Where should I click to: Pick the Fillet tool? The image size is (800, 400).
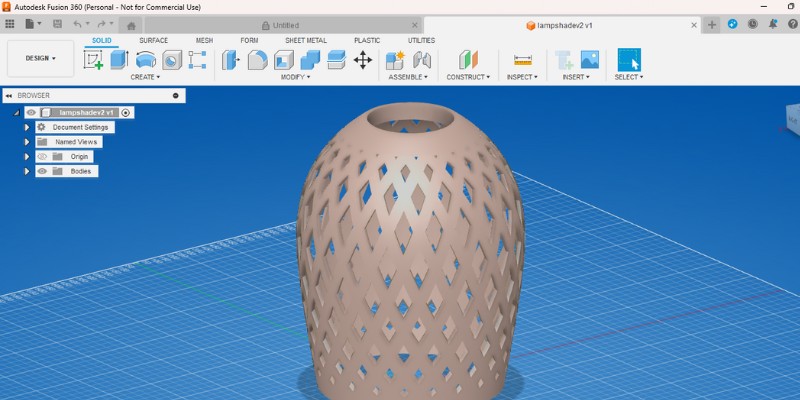[257, 60]
